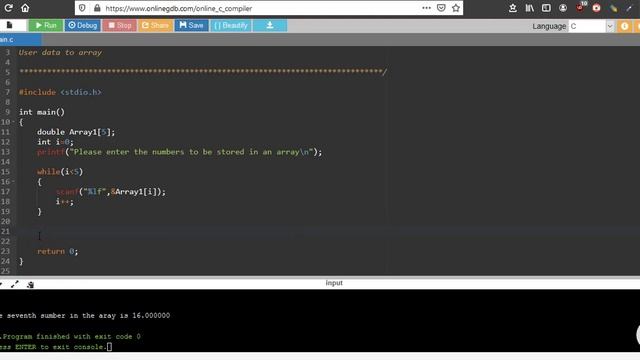Image resolution: width=640 pixels, height=360 pixels.
Task: Format the code using the Beautify button
Action: (x=231, y=25)
